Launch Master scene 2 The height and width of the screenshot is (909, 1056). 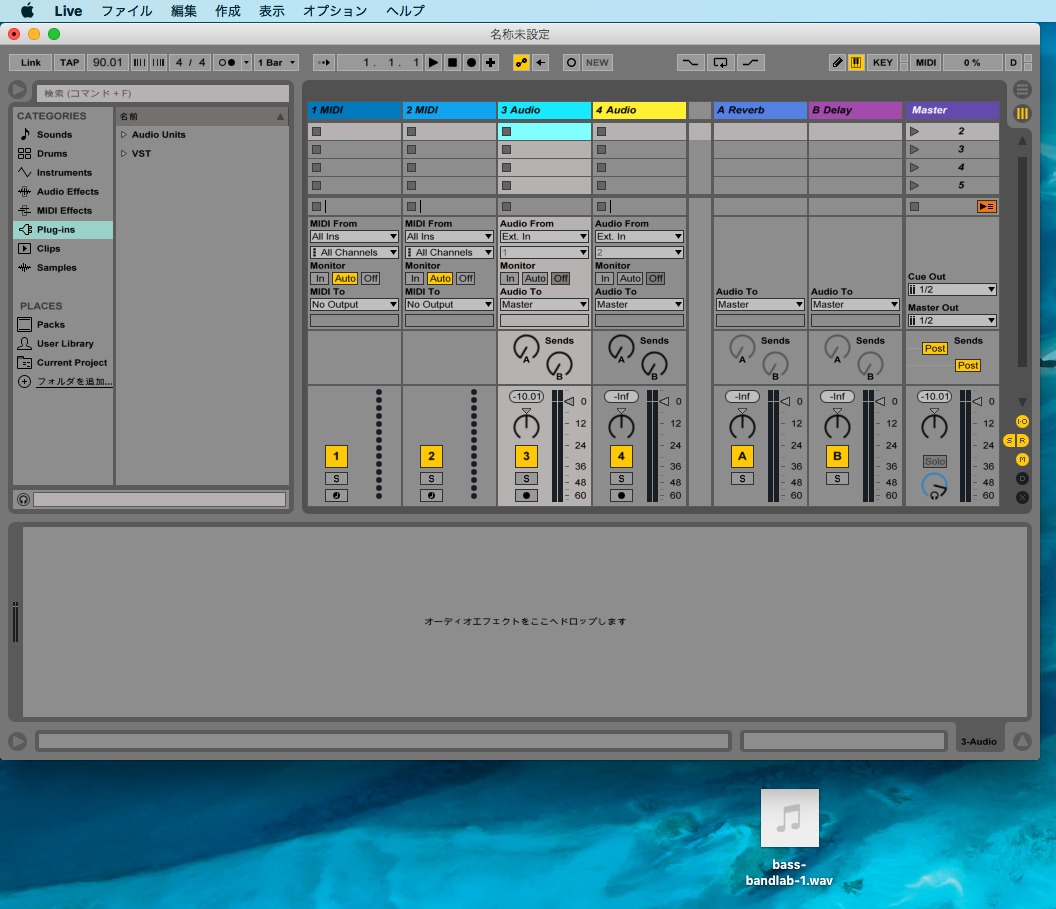915,131
